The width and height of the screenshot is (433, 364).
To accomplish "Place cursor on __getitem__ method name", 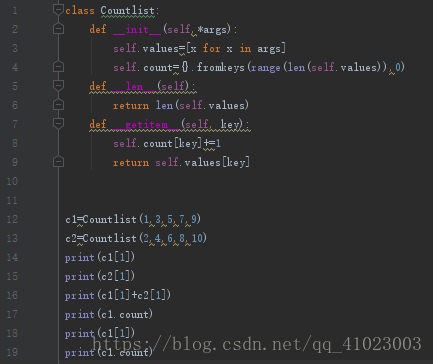I will (x=146, y=124).
